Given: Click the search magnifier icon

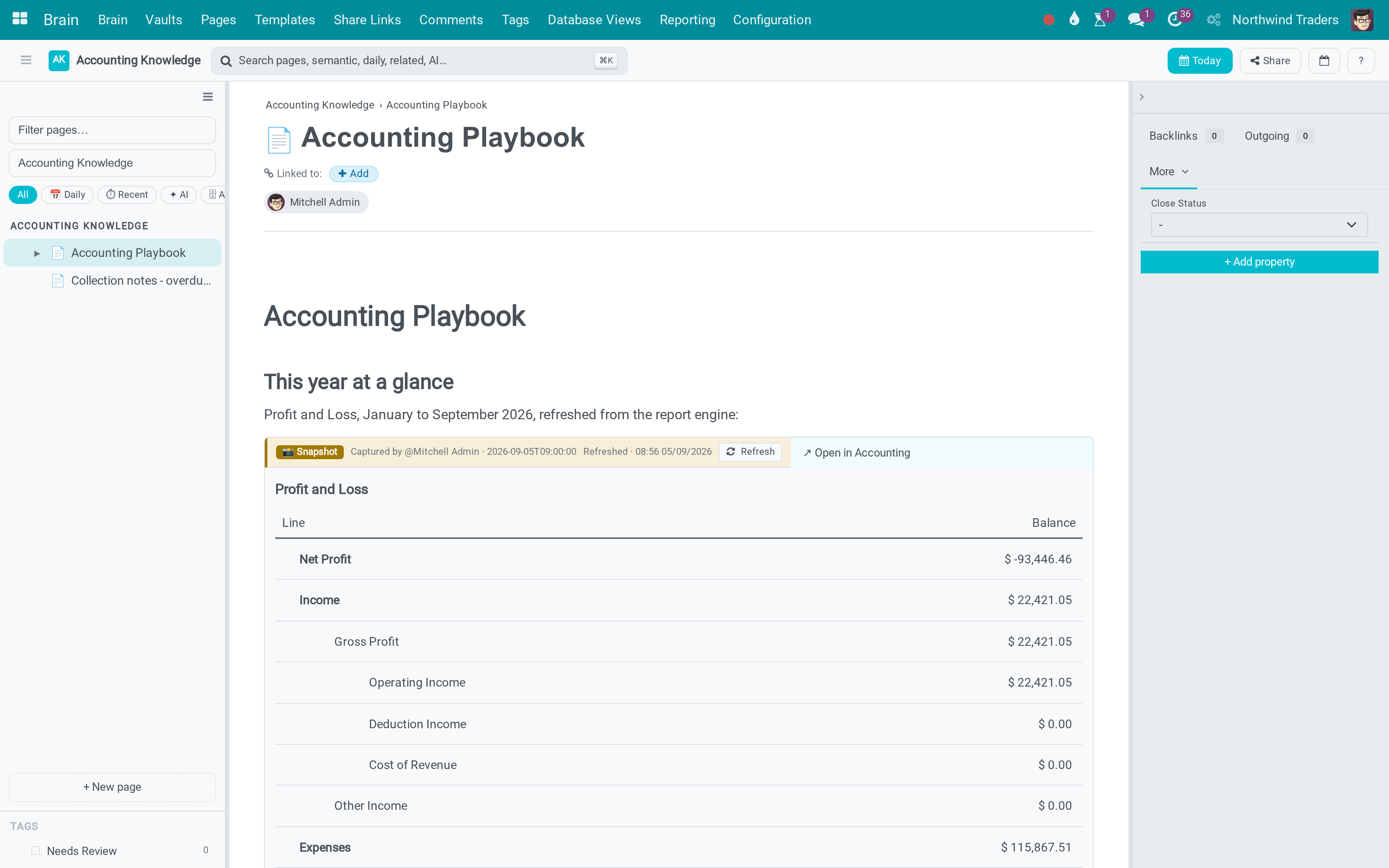Looking at the screenshot, I should click(226, 61).
